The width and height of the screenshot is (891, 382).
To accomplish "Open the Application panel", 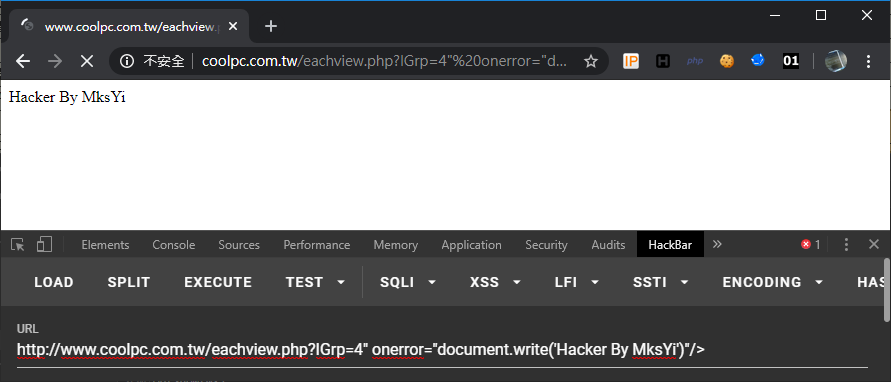I will (471, 245).
